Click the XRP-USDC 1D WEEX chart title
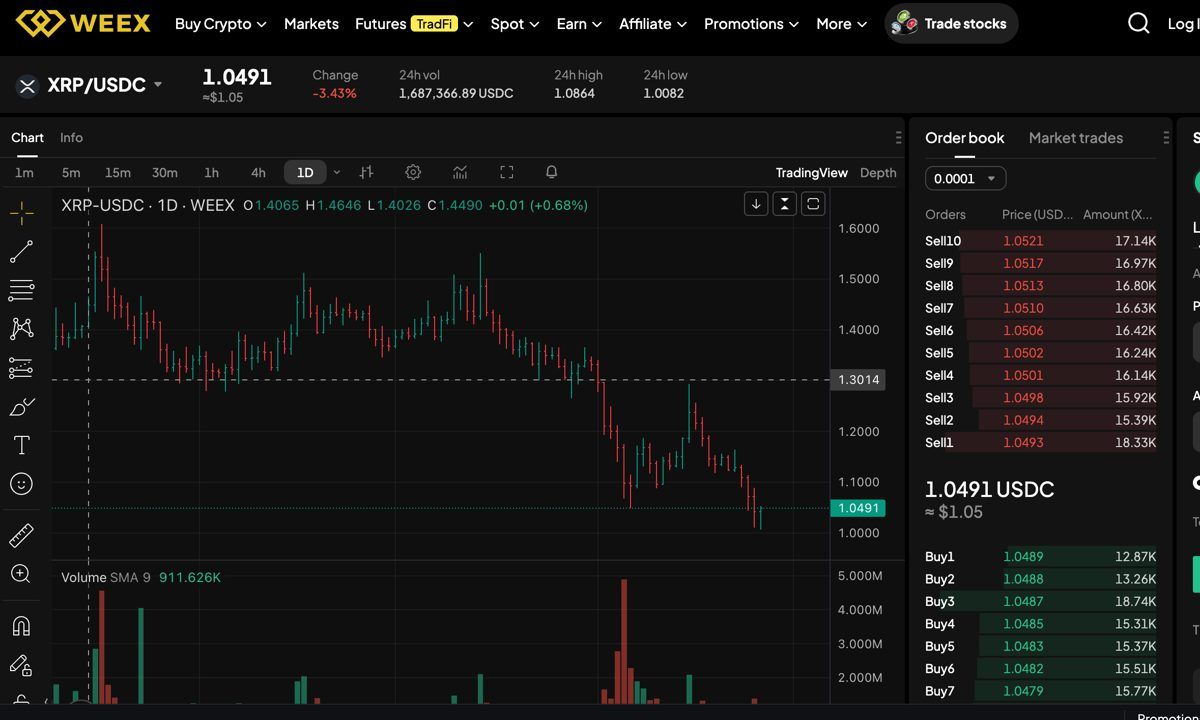Viewport: 1200px width, 720px height. point(148,205)
